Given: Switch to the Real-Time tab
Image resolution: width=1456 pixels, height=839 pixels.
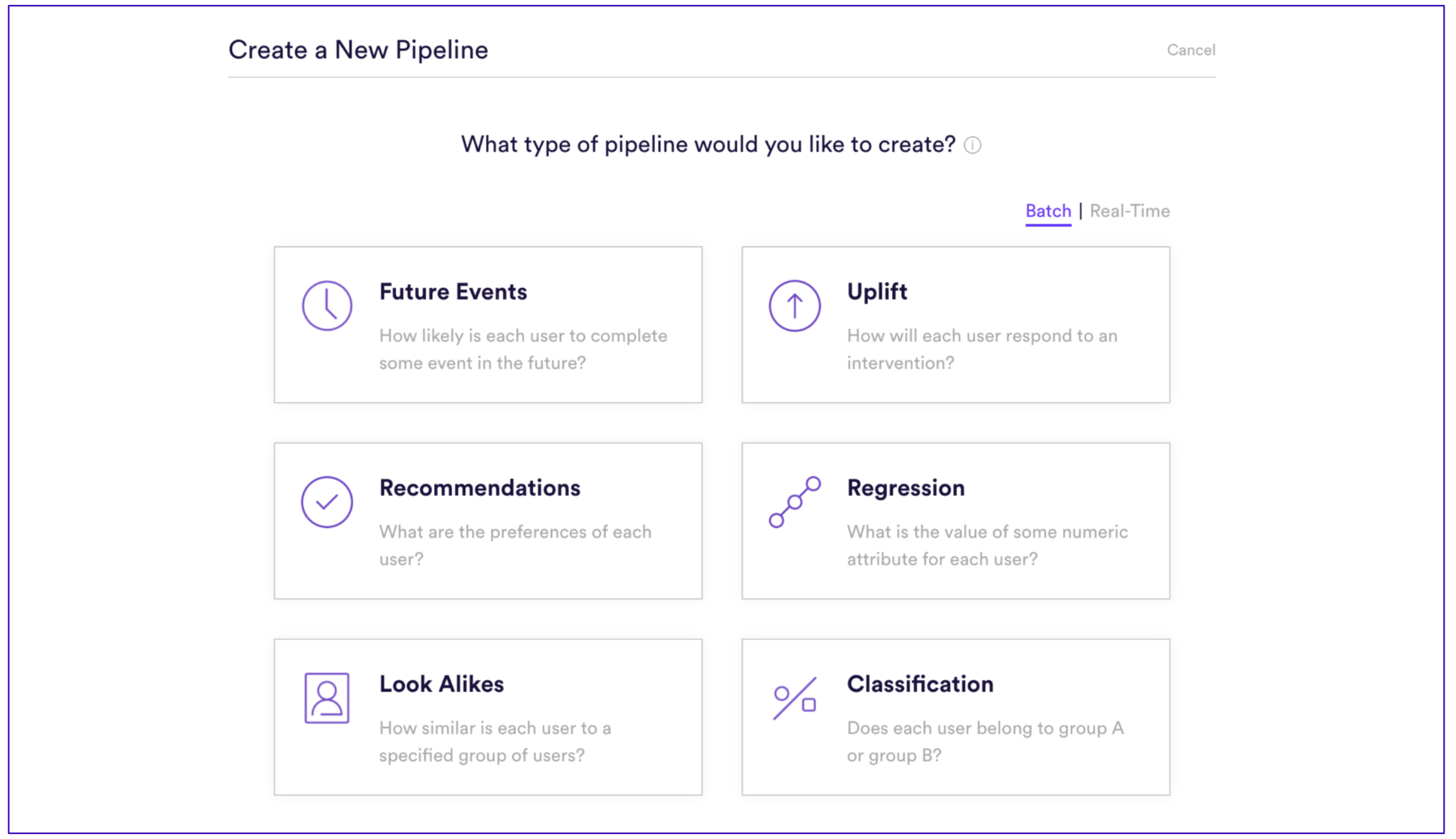Looking at the screenshot, I should [1129, 211].
